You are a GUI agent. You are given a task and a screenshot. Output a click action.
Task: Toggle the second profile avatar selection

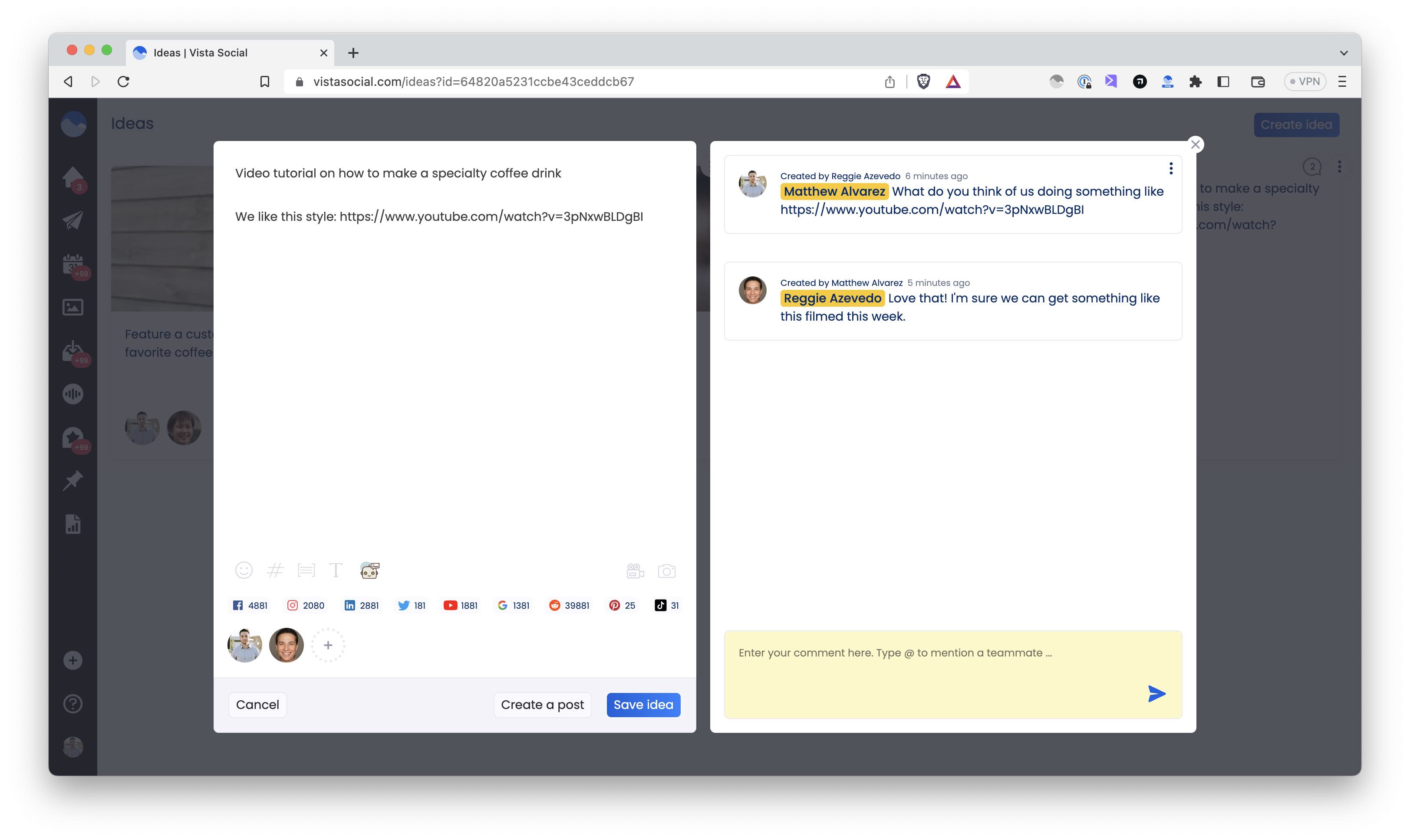point(286,645)
